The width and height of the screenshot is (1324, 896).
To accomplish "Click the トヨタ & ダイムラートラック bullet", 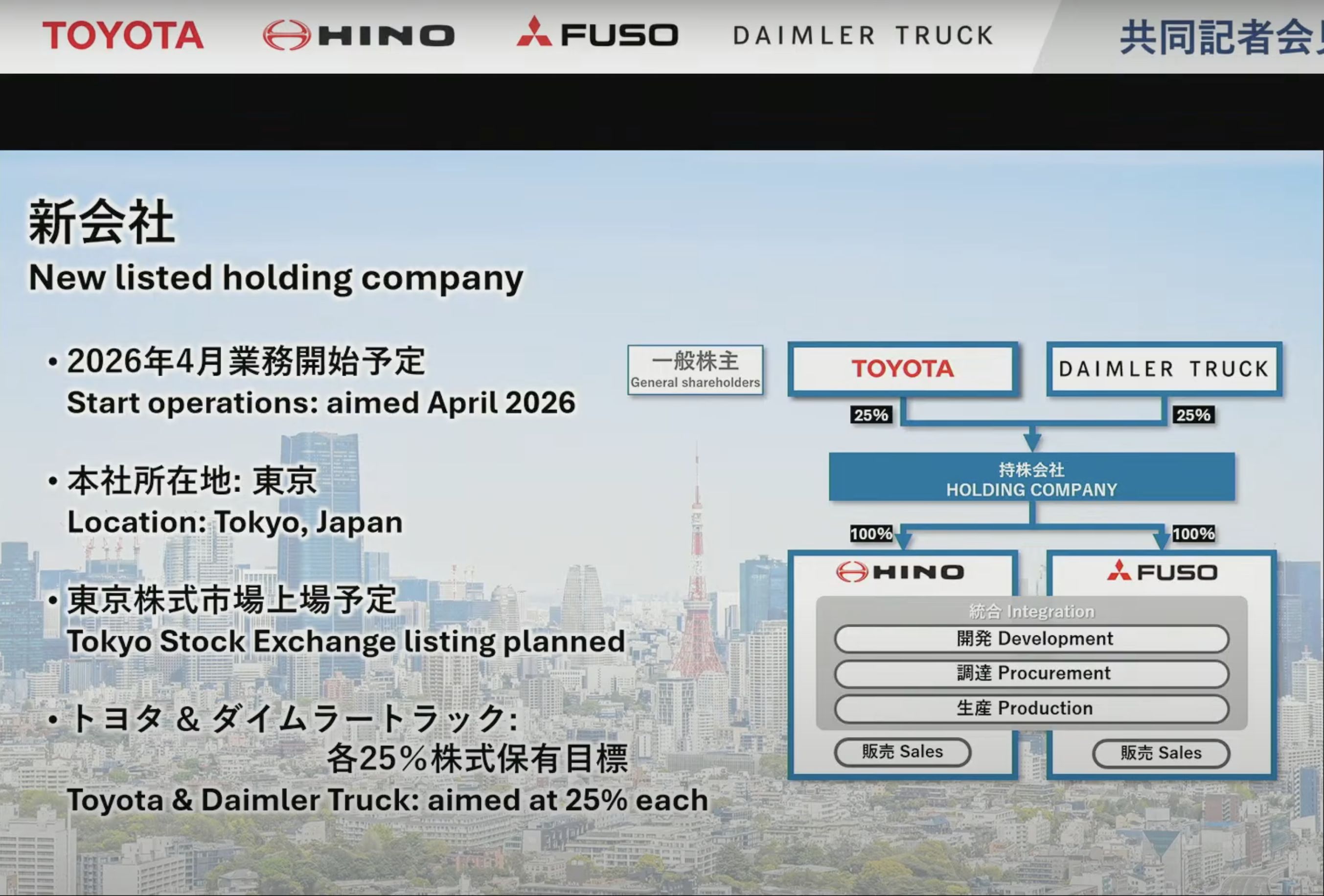I will click(x=294, y=718).
